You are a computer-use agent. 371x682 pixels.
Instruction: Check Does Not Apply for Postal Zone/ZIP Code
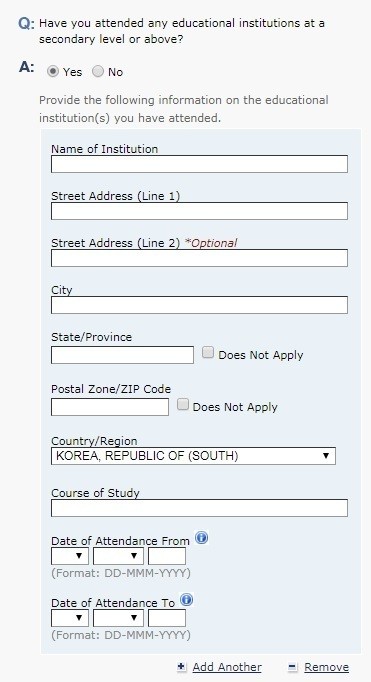click(x=183, y=405)
